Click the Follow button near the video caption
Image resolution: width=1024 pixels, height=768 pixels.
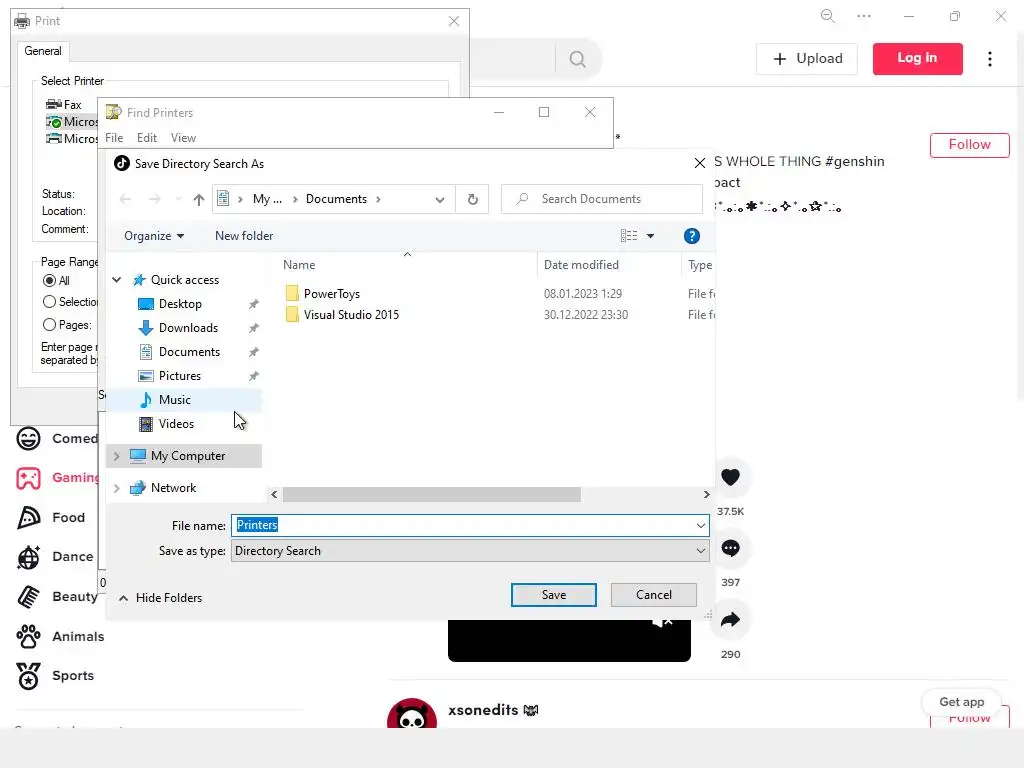969,145
